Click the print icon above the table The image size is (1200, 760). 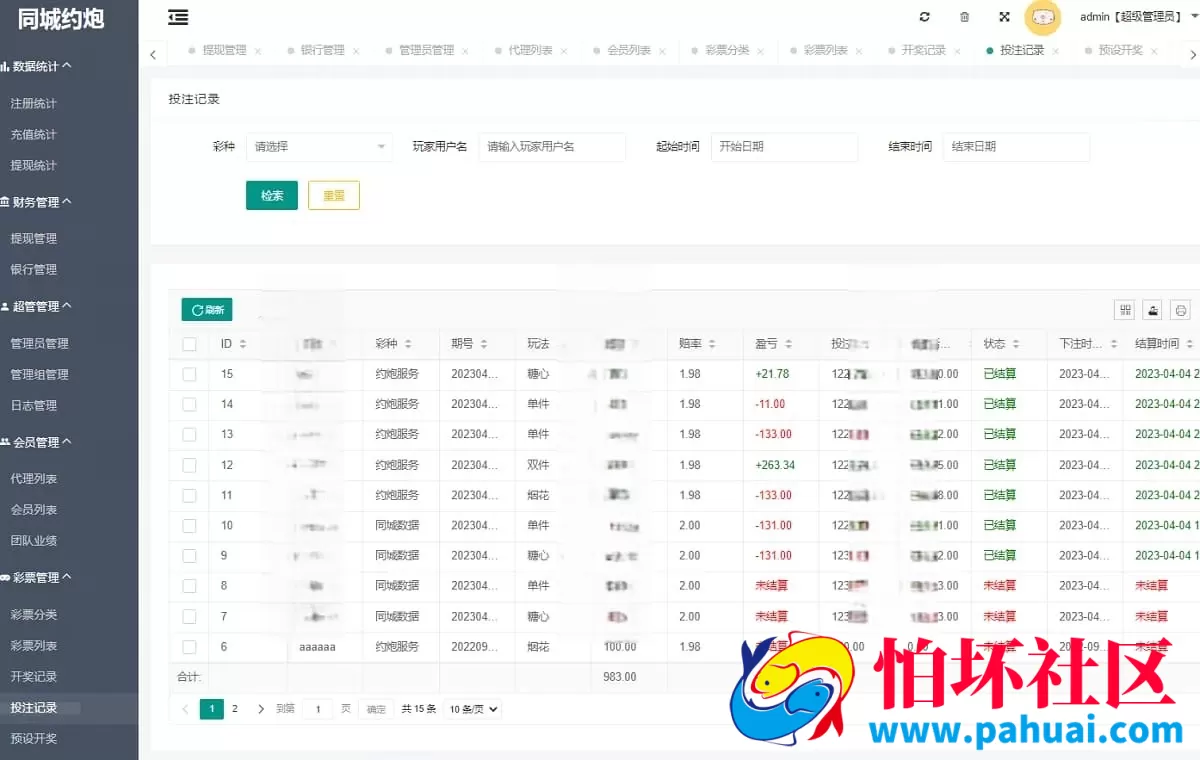click(x=1180, y=310)
